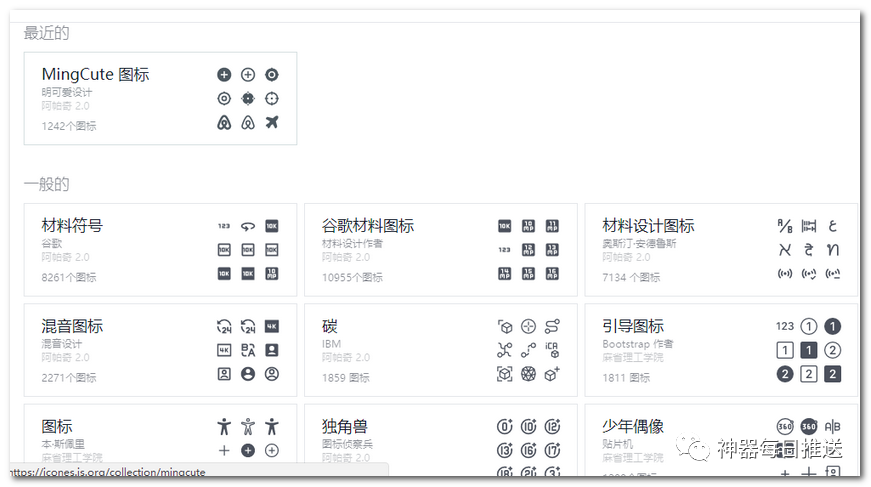Click the 3D cube plus icon in 碳 card
The width and height of the screenshot is (871, 487).
552,374
